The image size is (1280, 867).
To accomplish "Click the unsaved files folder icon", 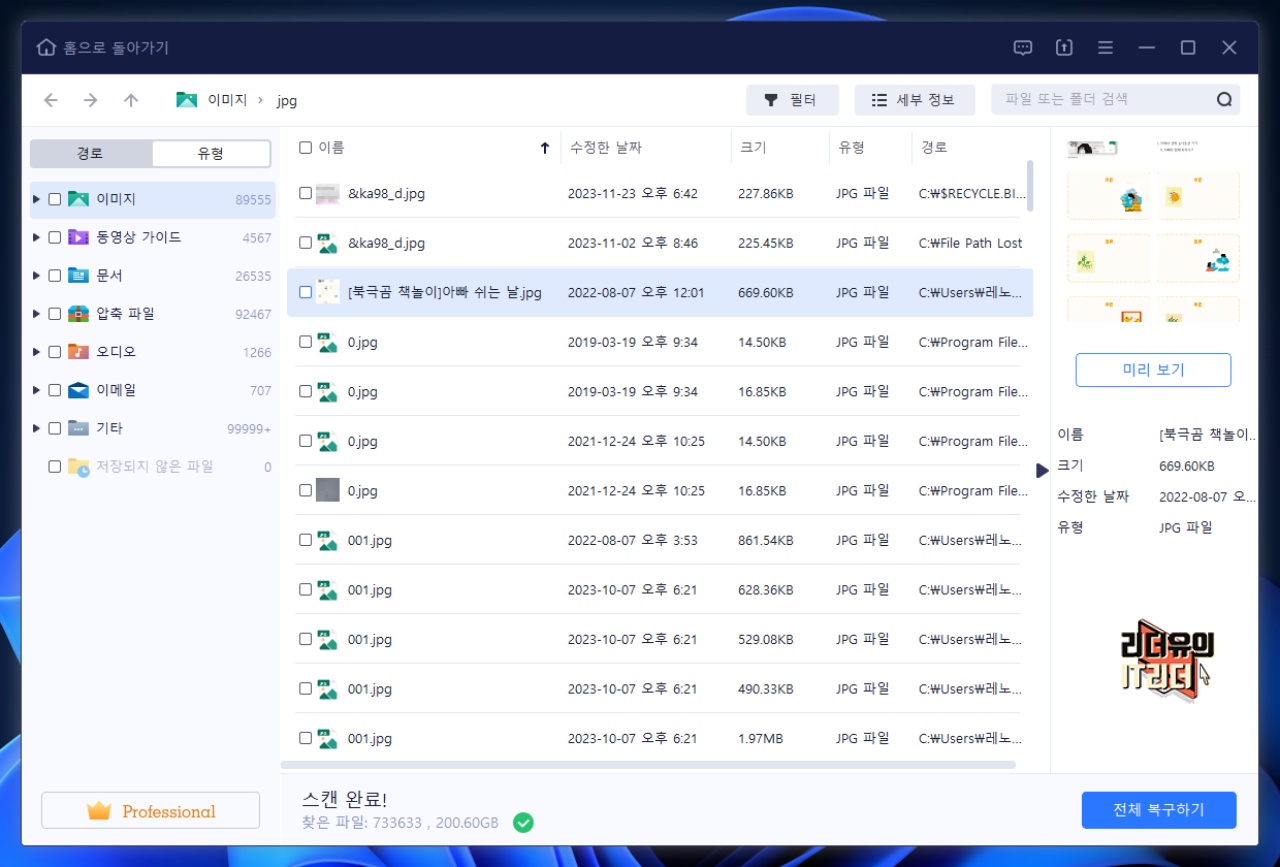I will point(78,467).
